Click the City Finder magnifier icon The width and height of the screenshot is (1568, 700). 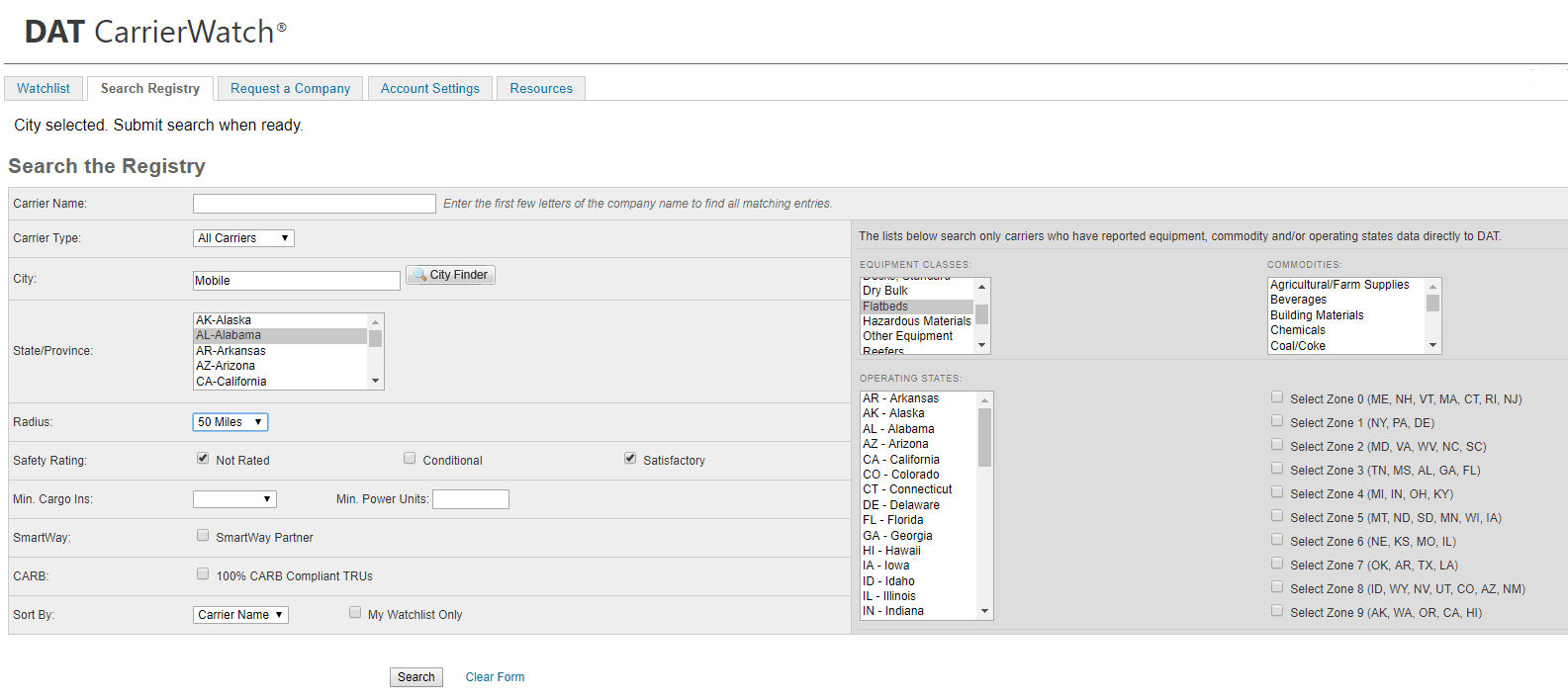point(419,275)
